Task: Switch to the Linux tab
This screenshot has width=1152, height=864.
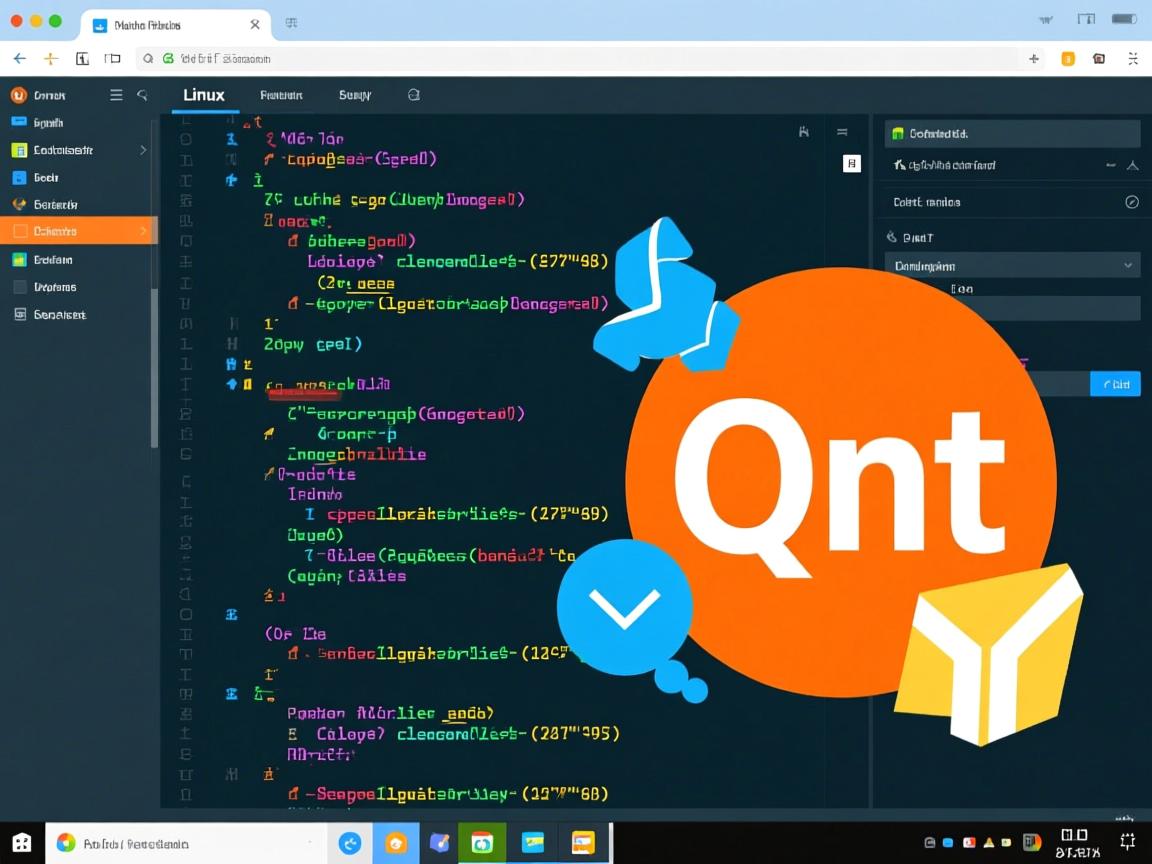Action: click(204, 95)
